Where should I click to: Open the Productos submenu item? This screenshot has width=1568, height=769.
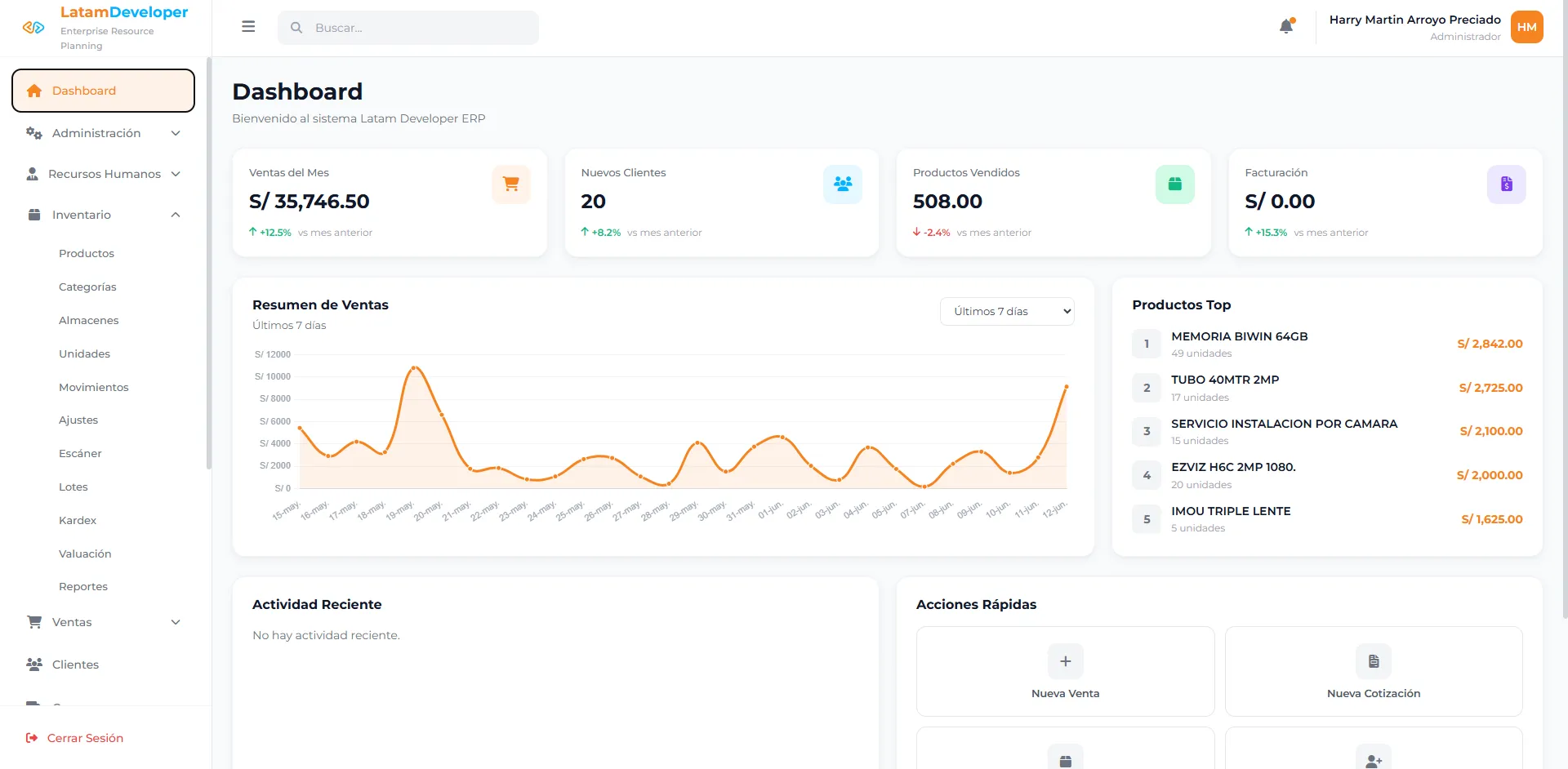point(87,254)
